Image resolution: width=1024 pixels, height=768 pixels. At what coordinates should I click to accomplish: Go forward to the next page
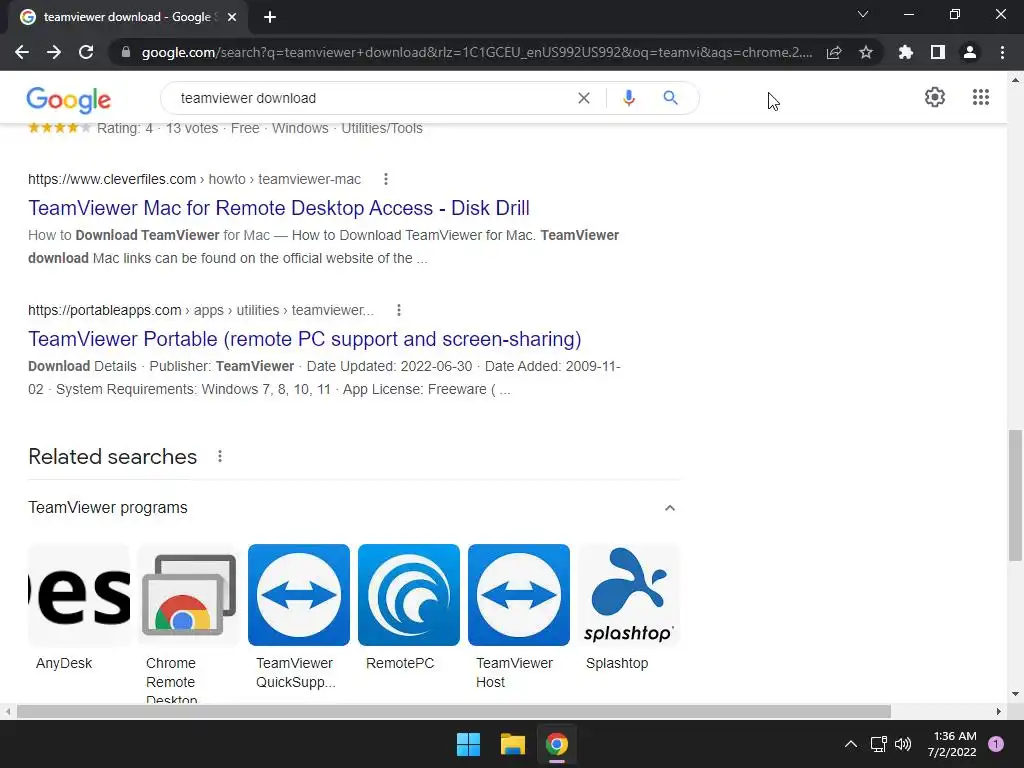pos(54,52)
